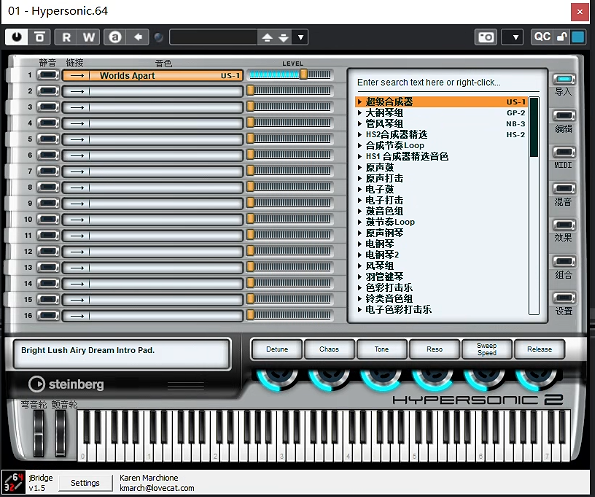
Task: Open the 组合 combi page
Action: tap(564, 261)
